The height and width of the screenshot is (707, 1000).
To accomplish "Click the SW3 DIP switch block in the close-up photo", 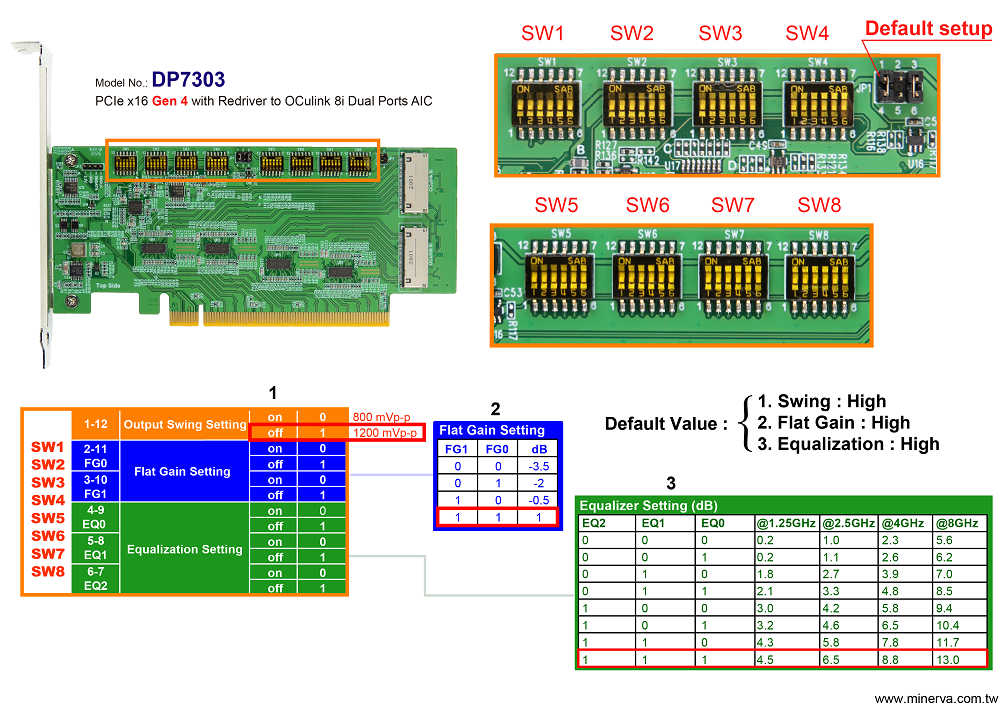I will point(726,105).
